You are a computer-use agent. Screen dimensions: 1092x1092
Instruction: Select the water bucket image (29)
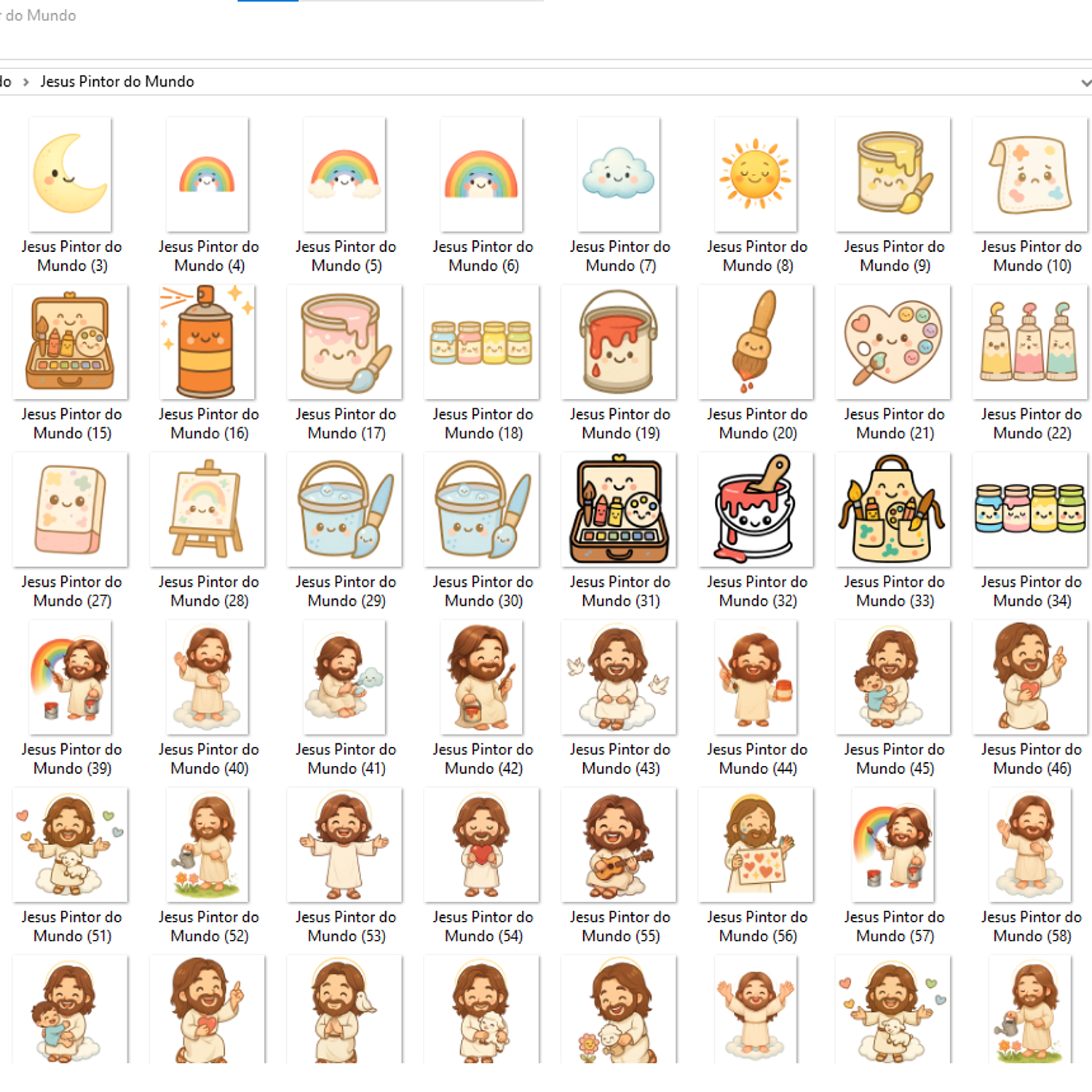click(344, 510)
